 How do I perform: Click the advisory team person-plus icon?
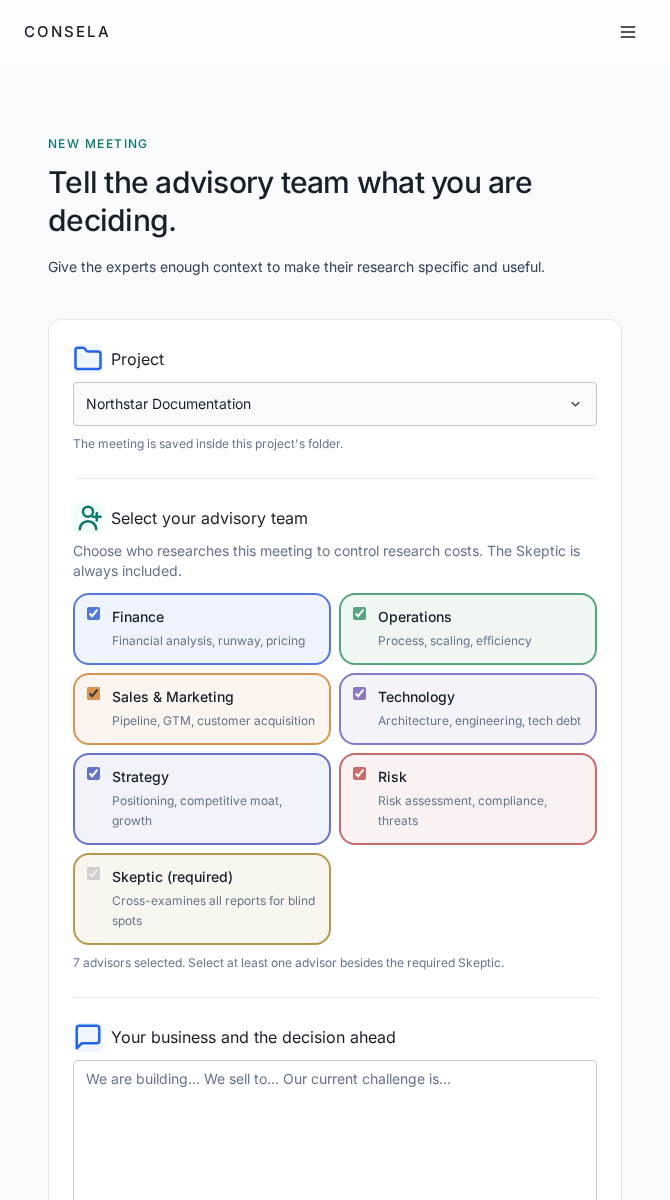(88, 517)
